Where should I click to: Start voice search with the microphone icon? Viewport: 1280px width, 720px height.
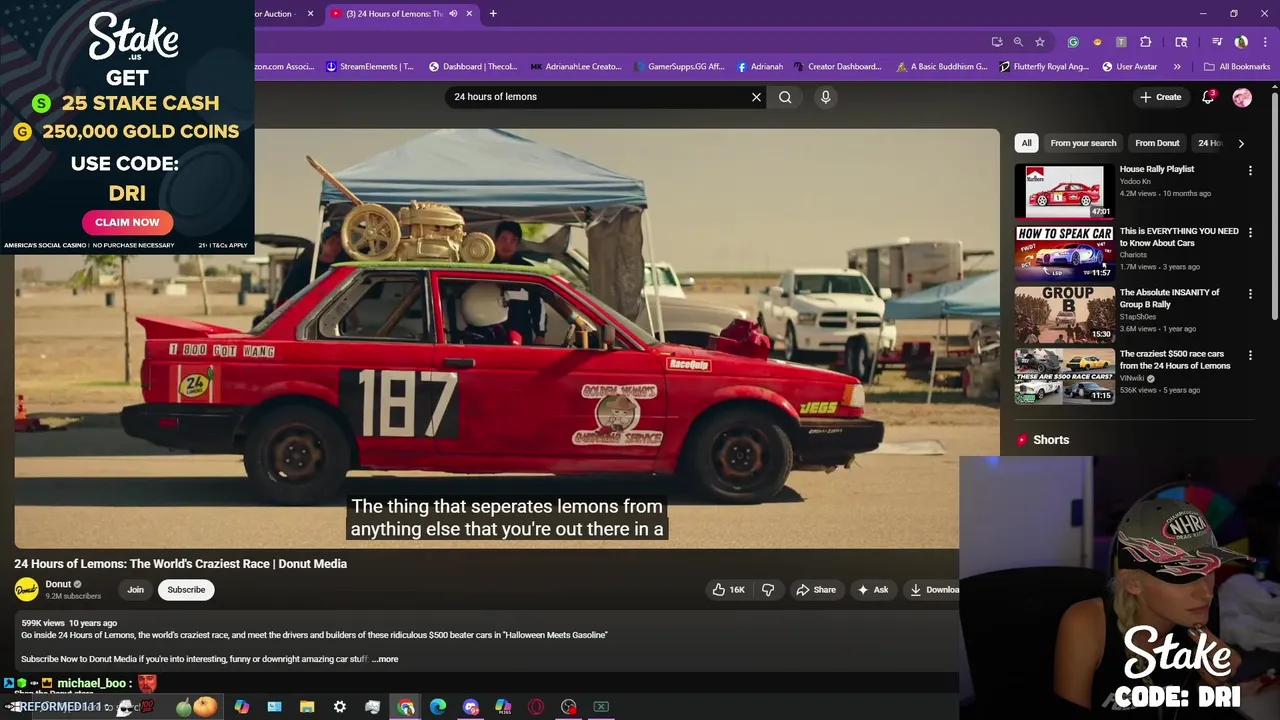[825, 97]
